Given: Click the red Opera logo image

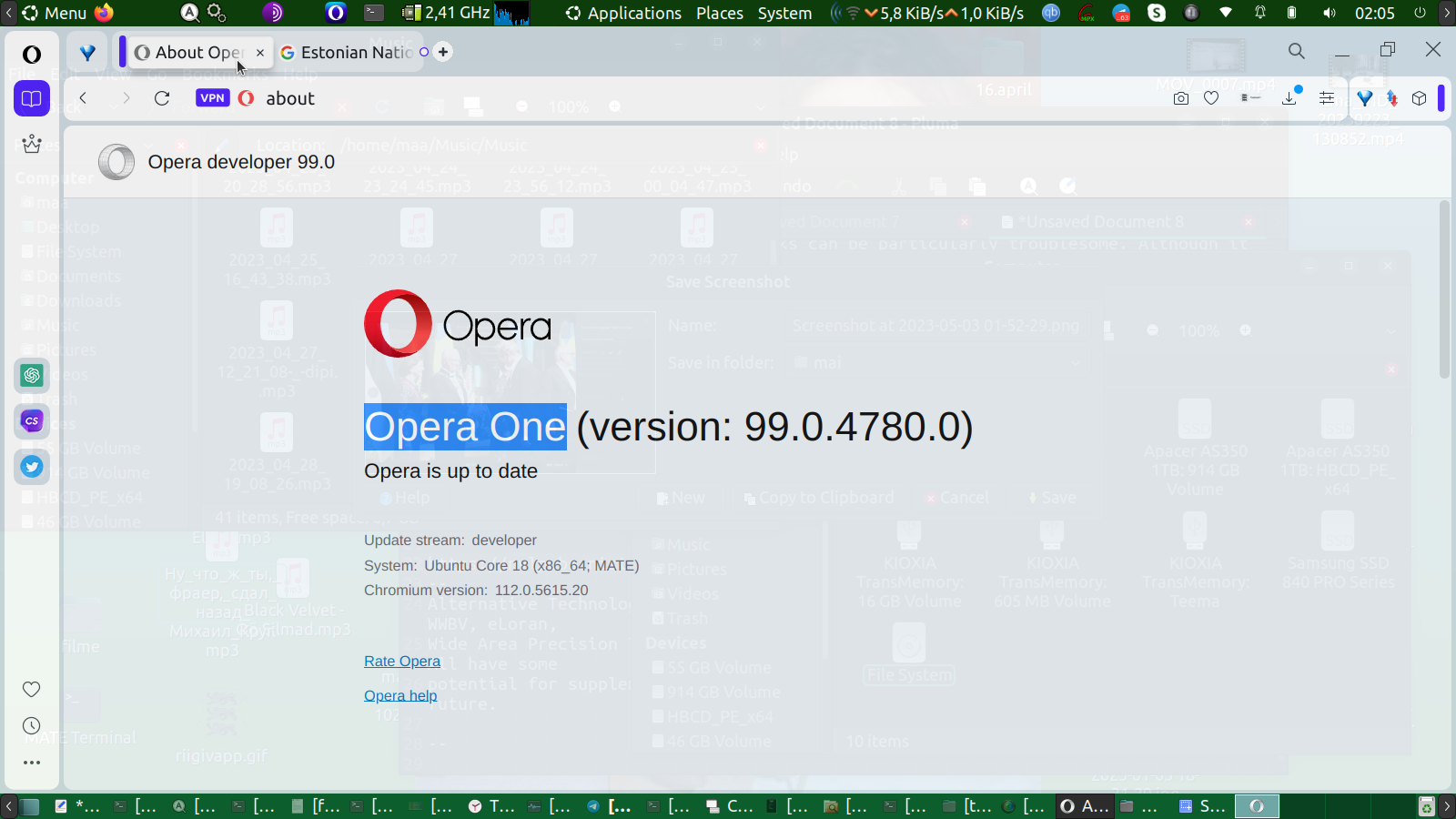Looking at the screenshot, I should coord(399,323).
